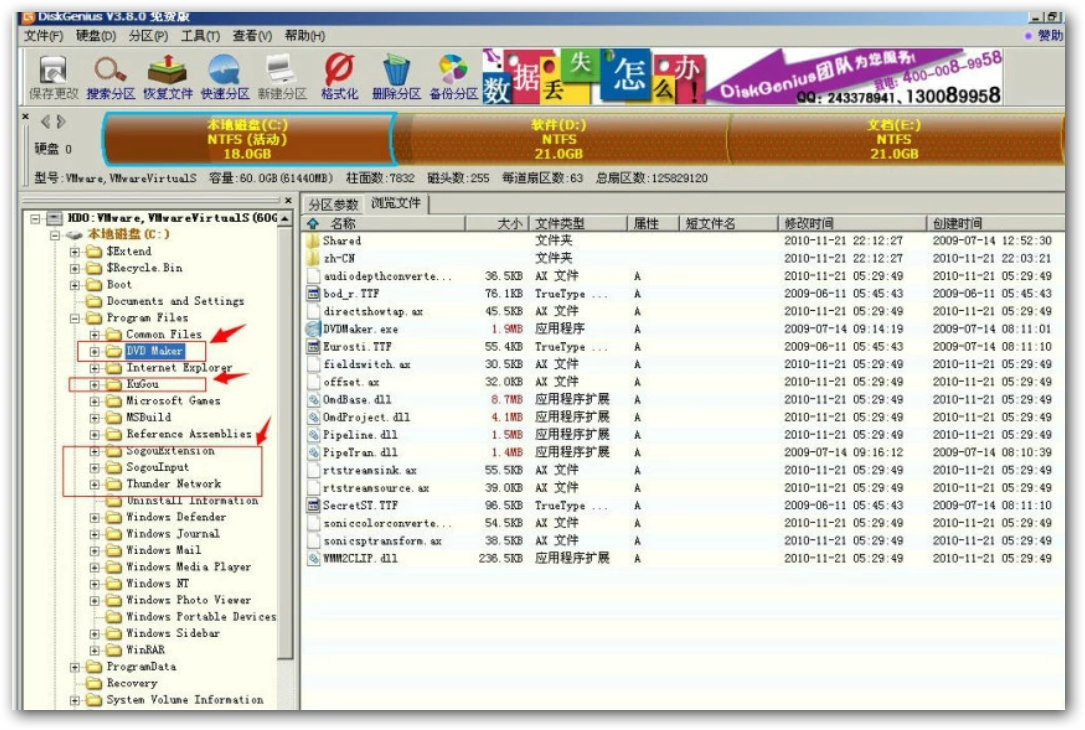Screen dimensions: 1085x730
Task: Select DVDMaker.exe file icon
Action: pyautogui.click(x=313, y=329)
